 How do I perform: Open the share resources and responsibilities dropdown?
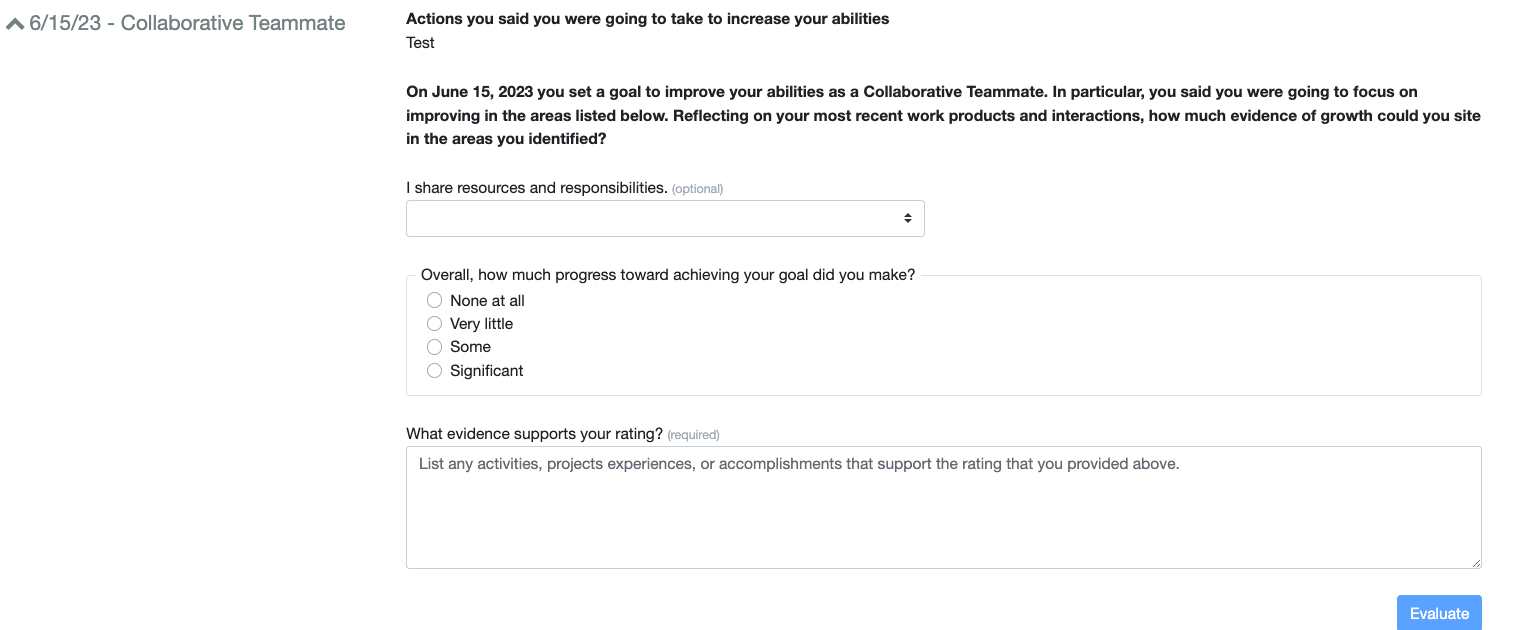pos(664,218)
